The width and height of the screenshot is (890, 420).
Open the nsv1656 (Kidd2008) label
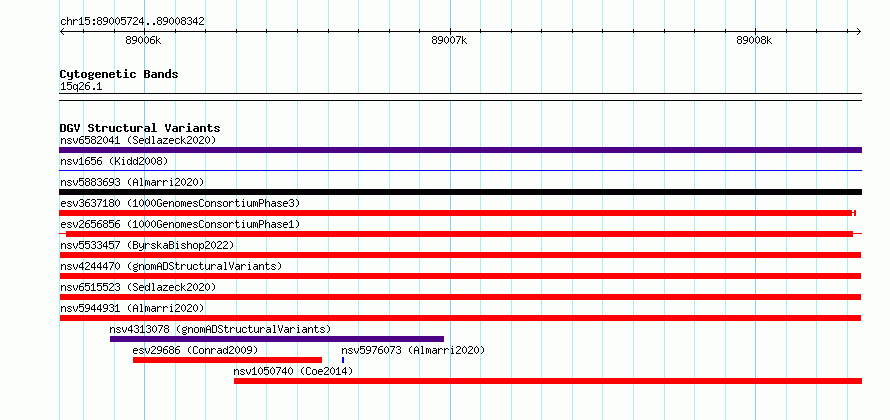[114, 161]
